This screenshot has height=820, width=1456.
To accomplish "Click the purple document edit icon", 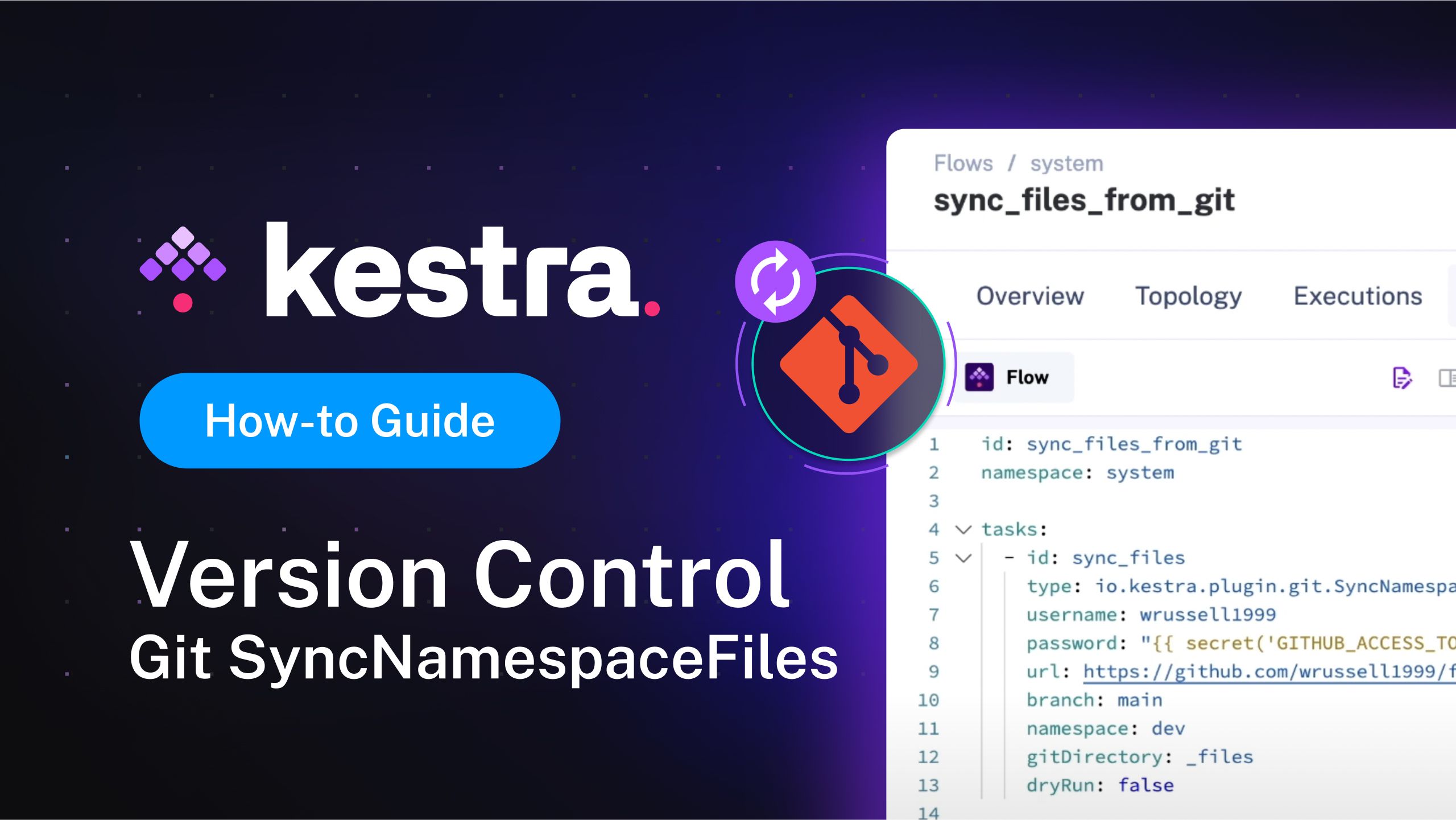I will (x=1402, y=377).
